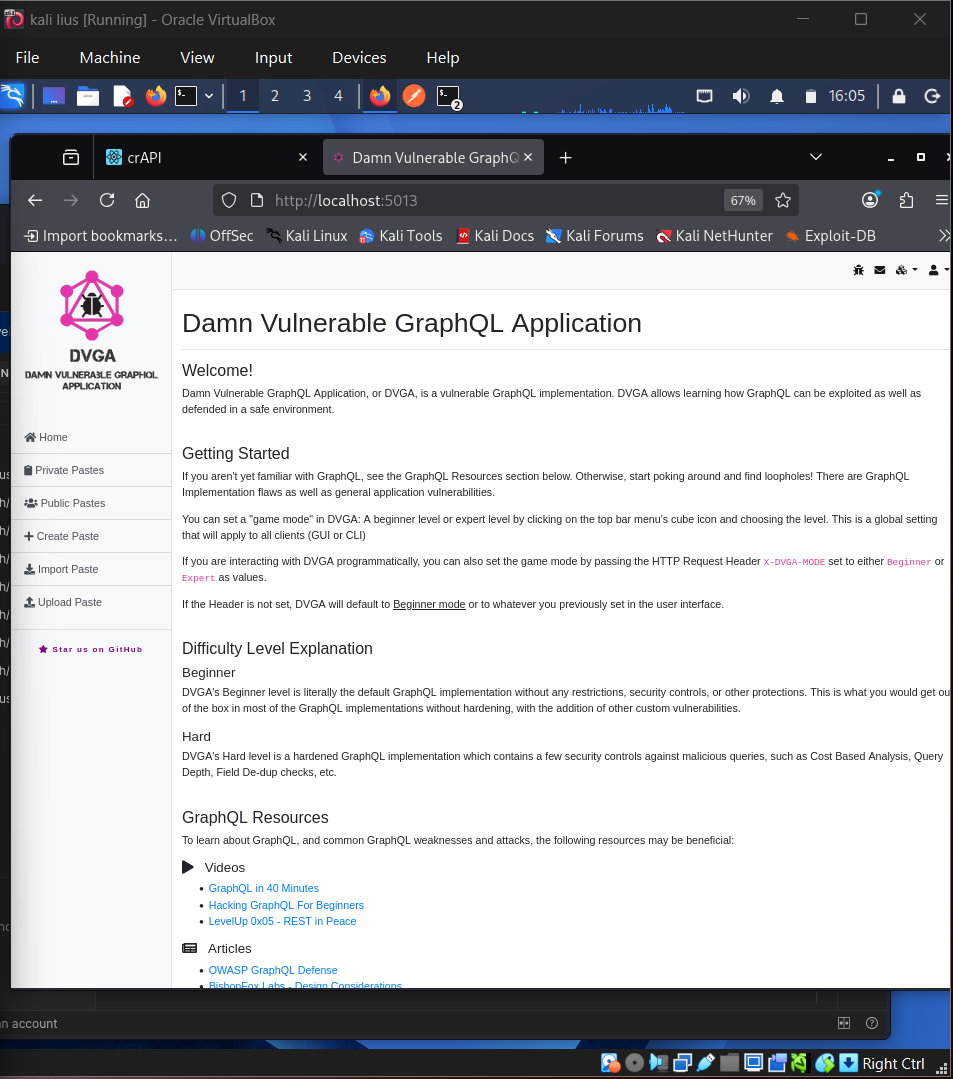The height and width of the screenshot is (1079, 953).
Task: Open the VirtualBox File menu
Action: [x=28, y=58]
